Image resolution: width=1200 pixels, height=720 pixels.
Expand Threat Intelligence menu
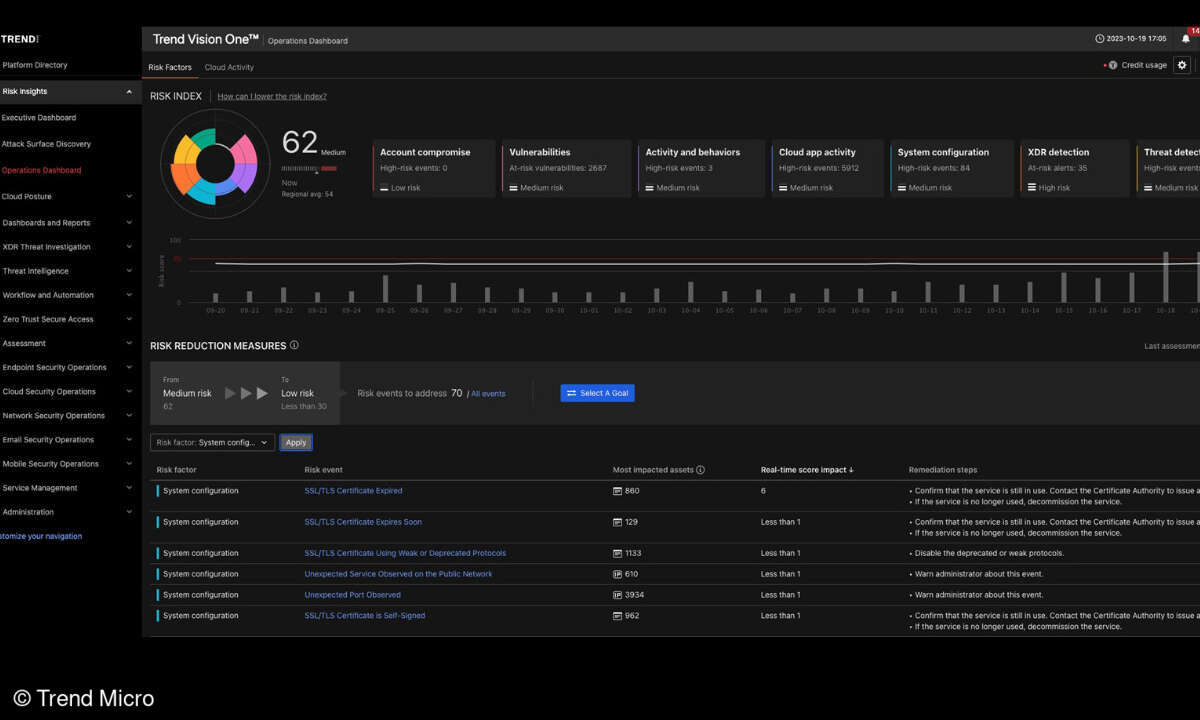(129, 271)
